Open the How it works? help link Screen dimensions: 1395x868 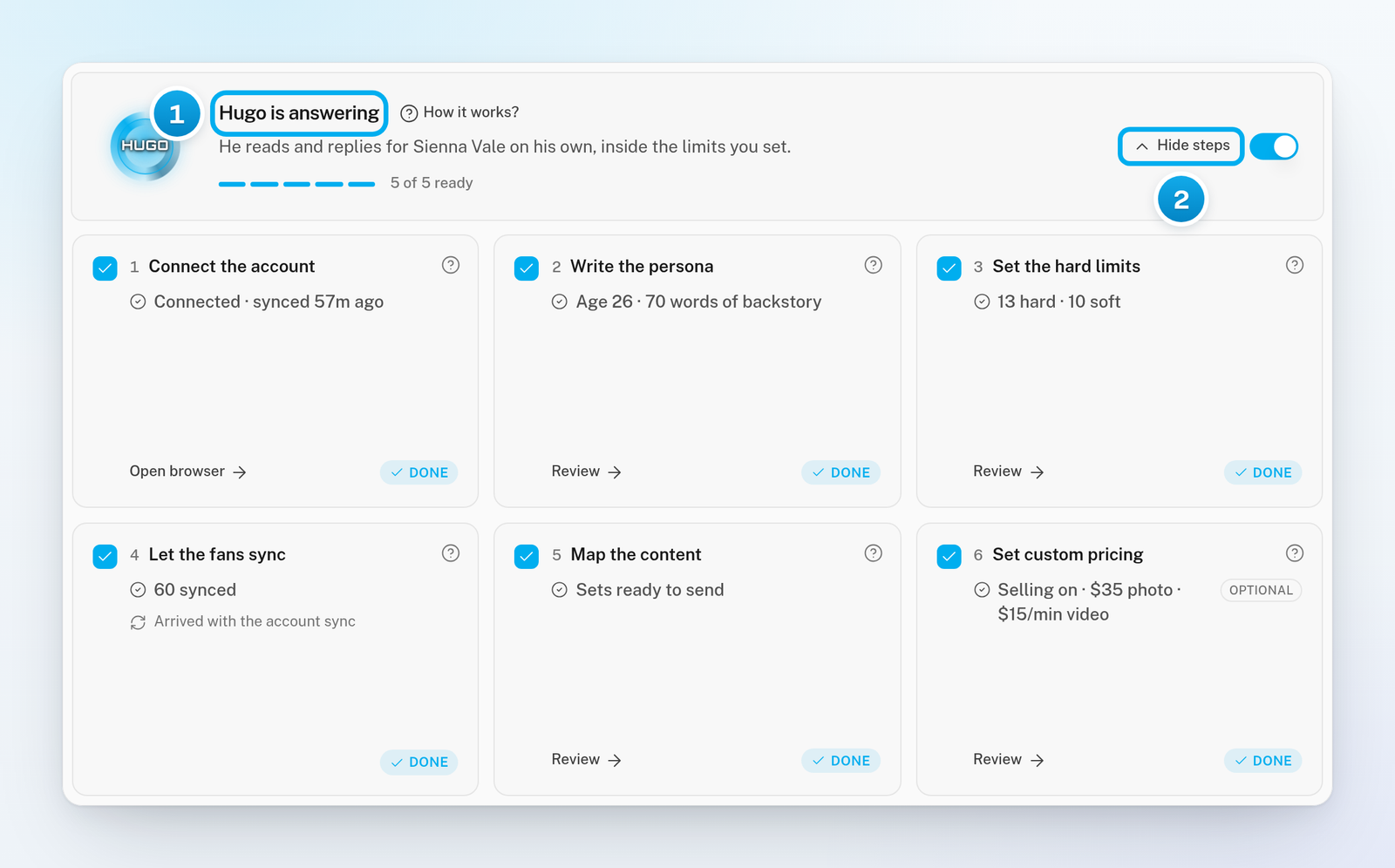click(x=459, y=112)
